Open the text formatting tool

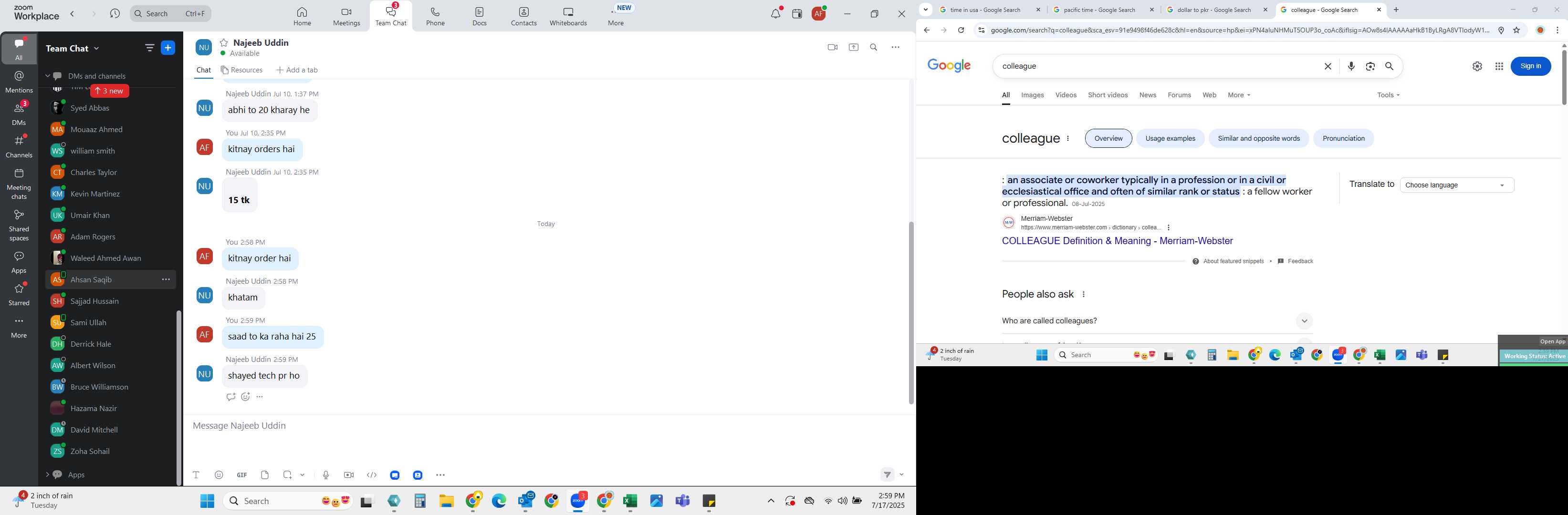(196, 475)
